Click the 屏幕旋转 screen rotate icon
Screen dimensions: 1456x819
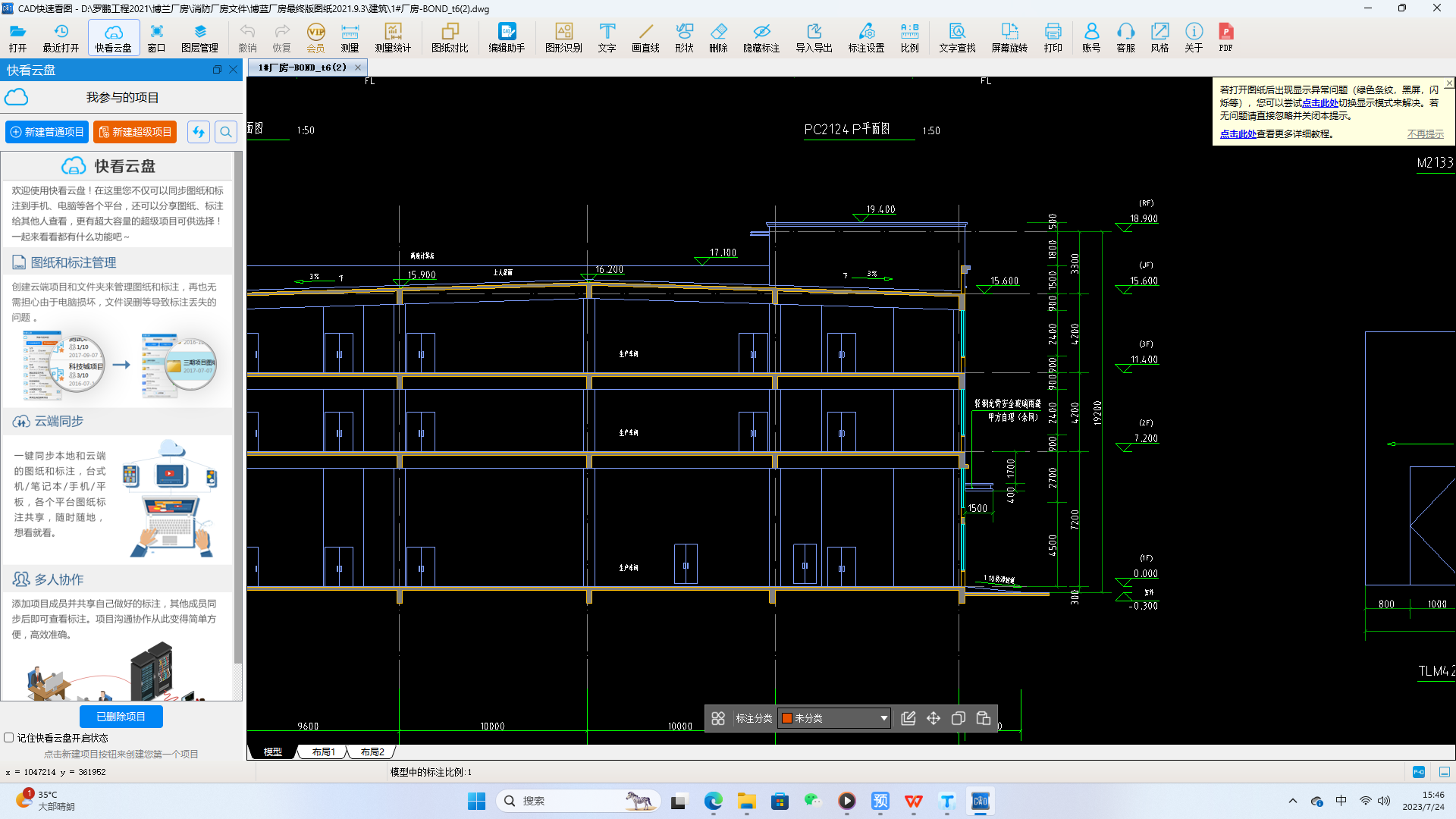(1009, 37)
